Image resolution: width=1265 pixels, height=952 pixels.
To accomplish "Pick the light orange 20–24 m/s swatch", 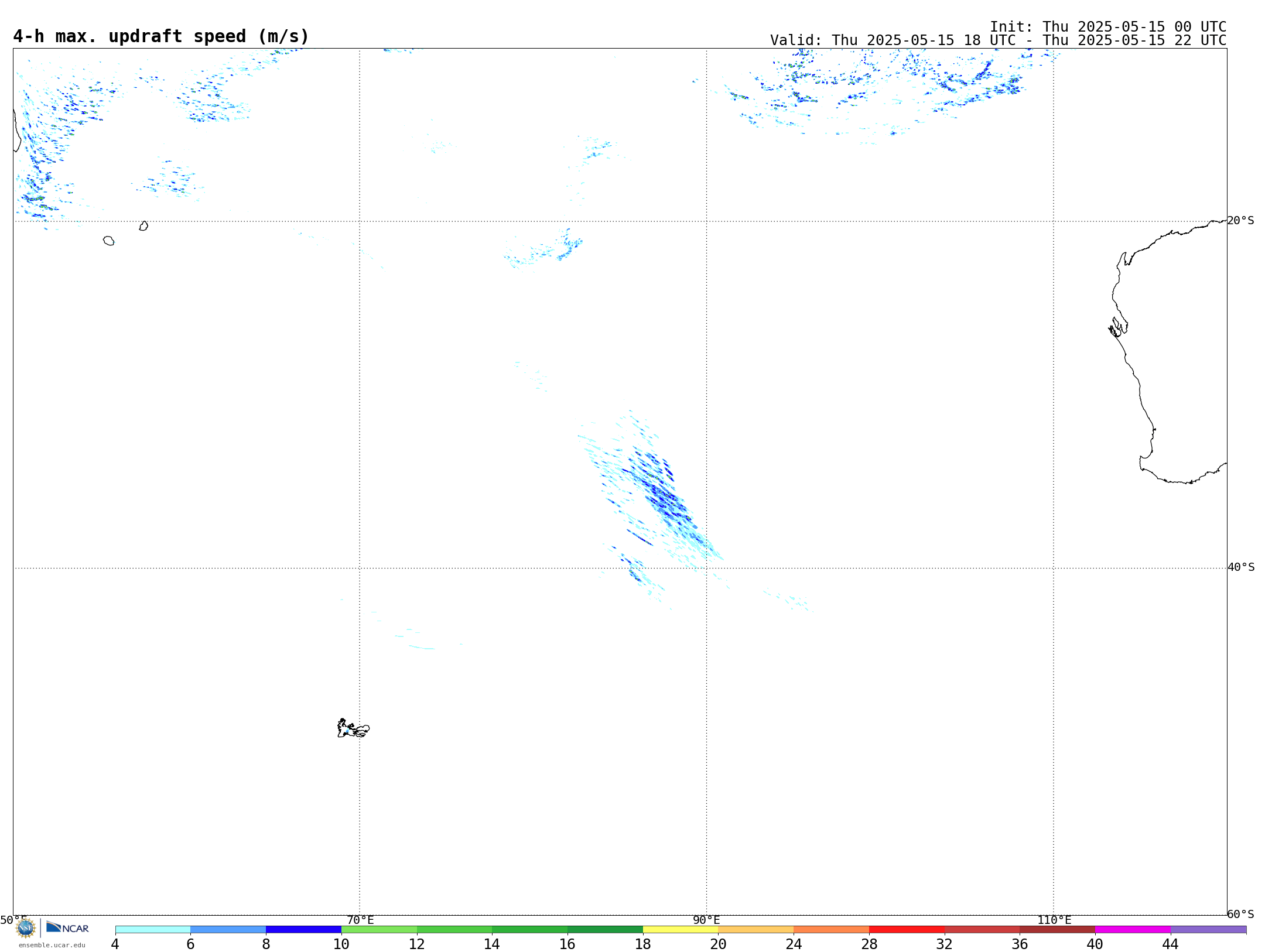I will click(756, 930).
